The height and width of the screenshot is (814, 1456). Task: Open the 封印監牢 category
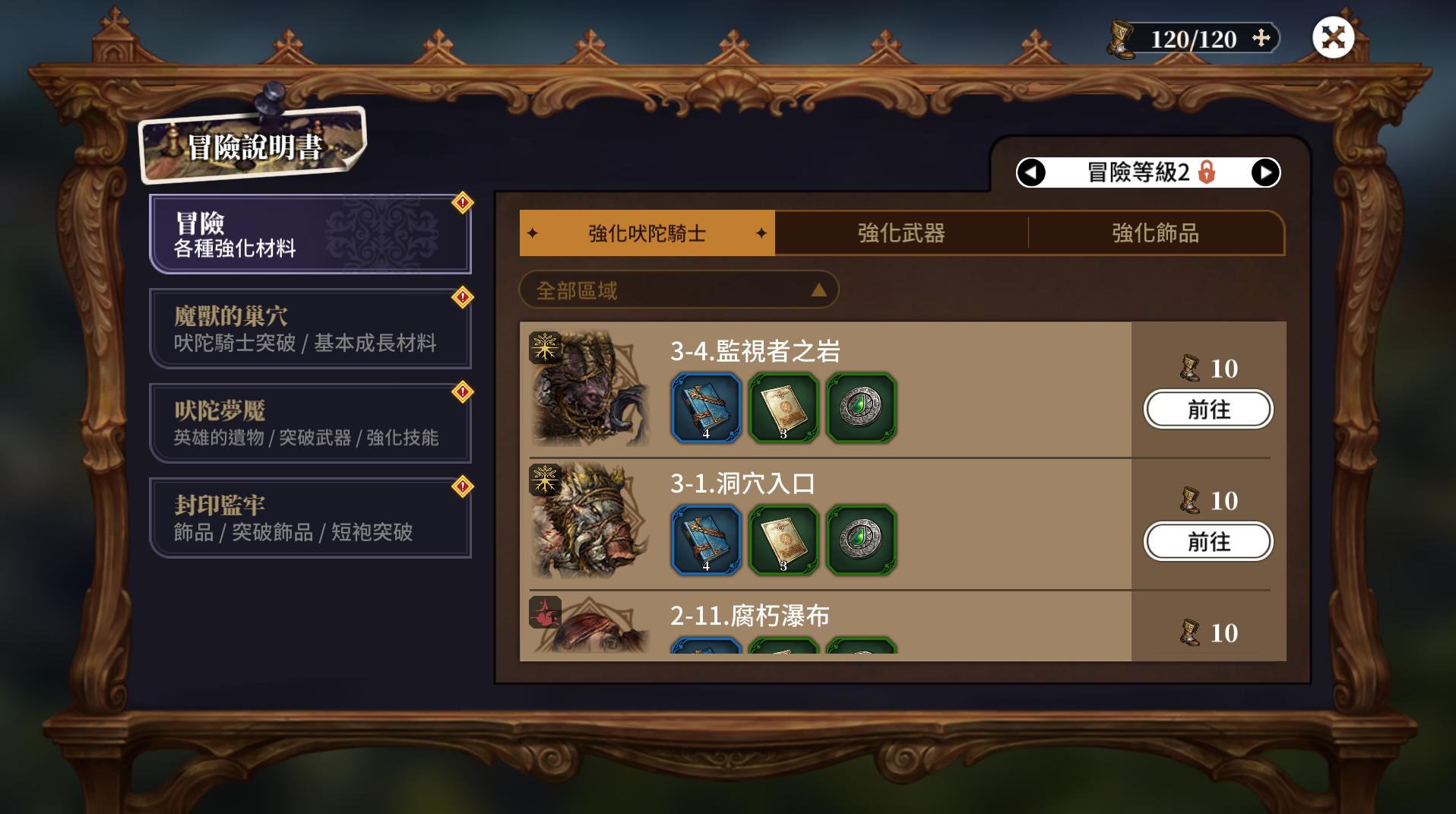coord(310,518)
